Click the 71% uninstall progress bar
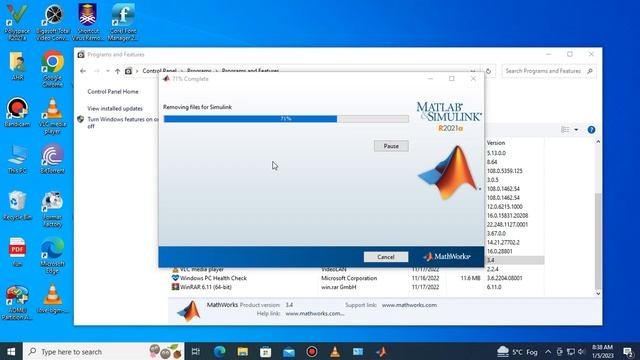The image size is (640, 360). tap(286, 119)
